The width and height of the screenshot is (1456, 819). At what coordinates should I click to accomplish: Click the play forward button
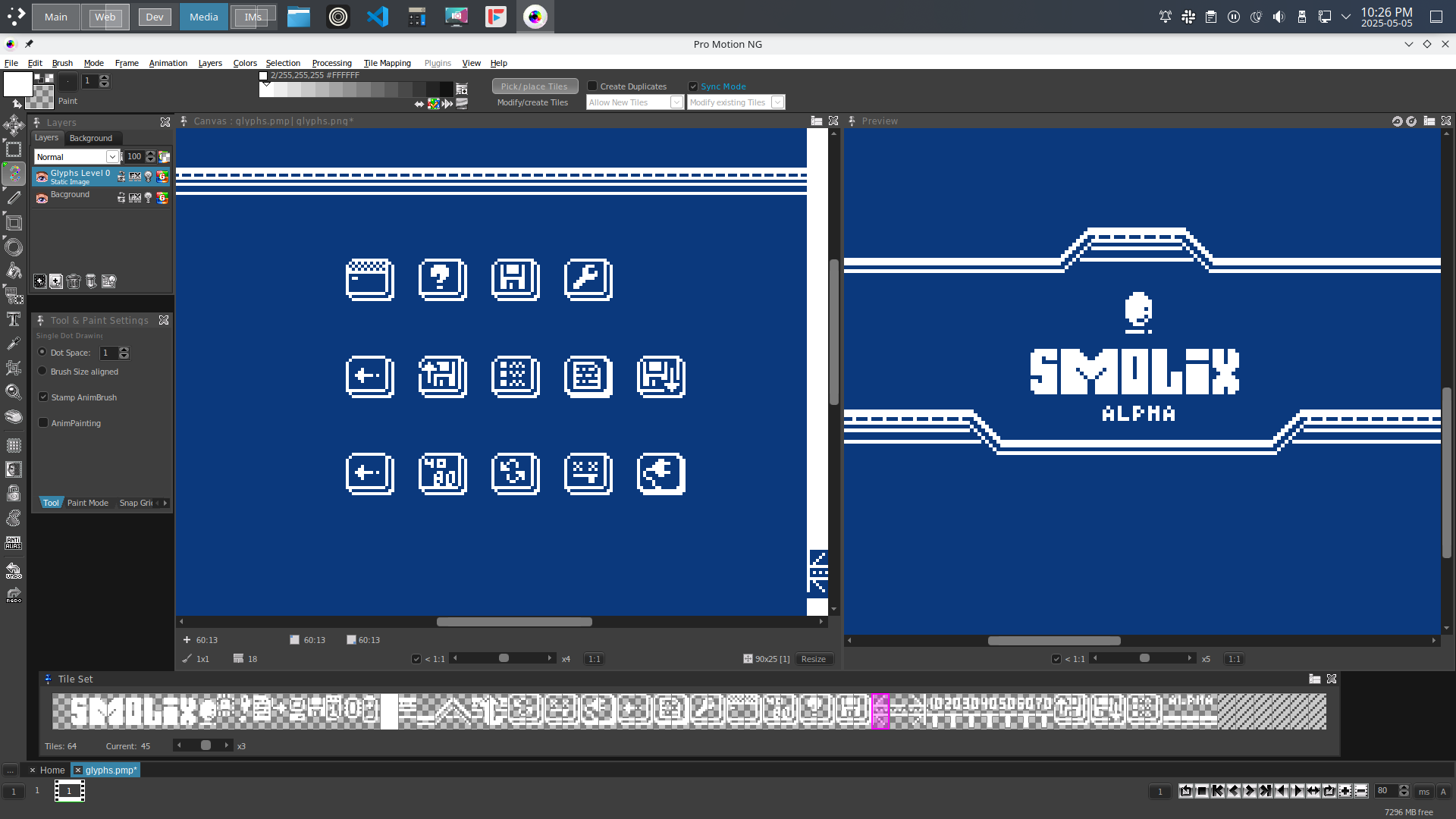pos(1298,791)
